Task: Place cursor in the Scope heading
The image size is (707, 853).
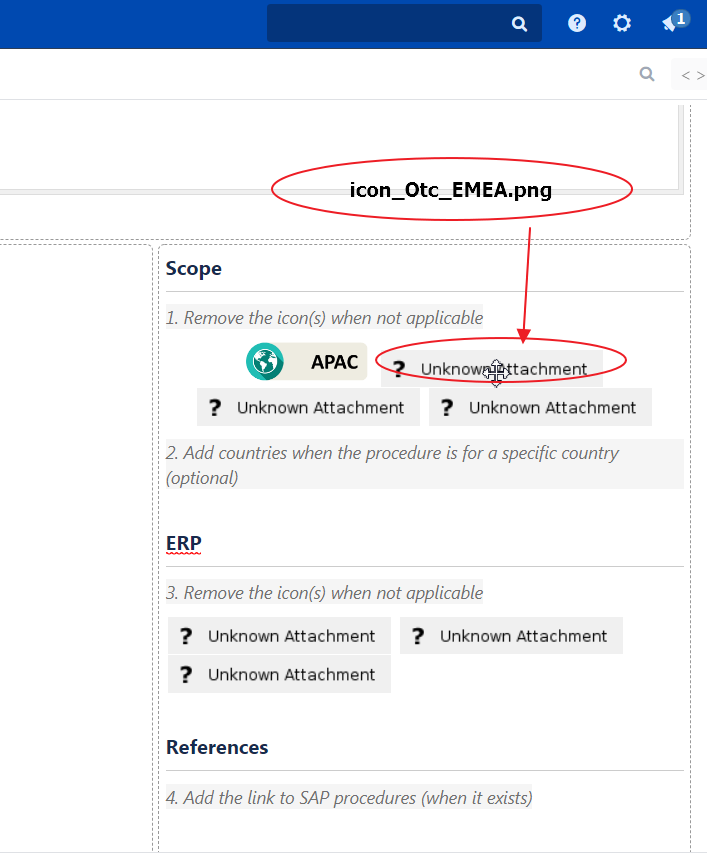Action: [x=194, y=269]
